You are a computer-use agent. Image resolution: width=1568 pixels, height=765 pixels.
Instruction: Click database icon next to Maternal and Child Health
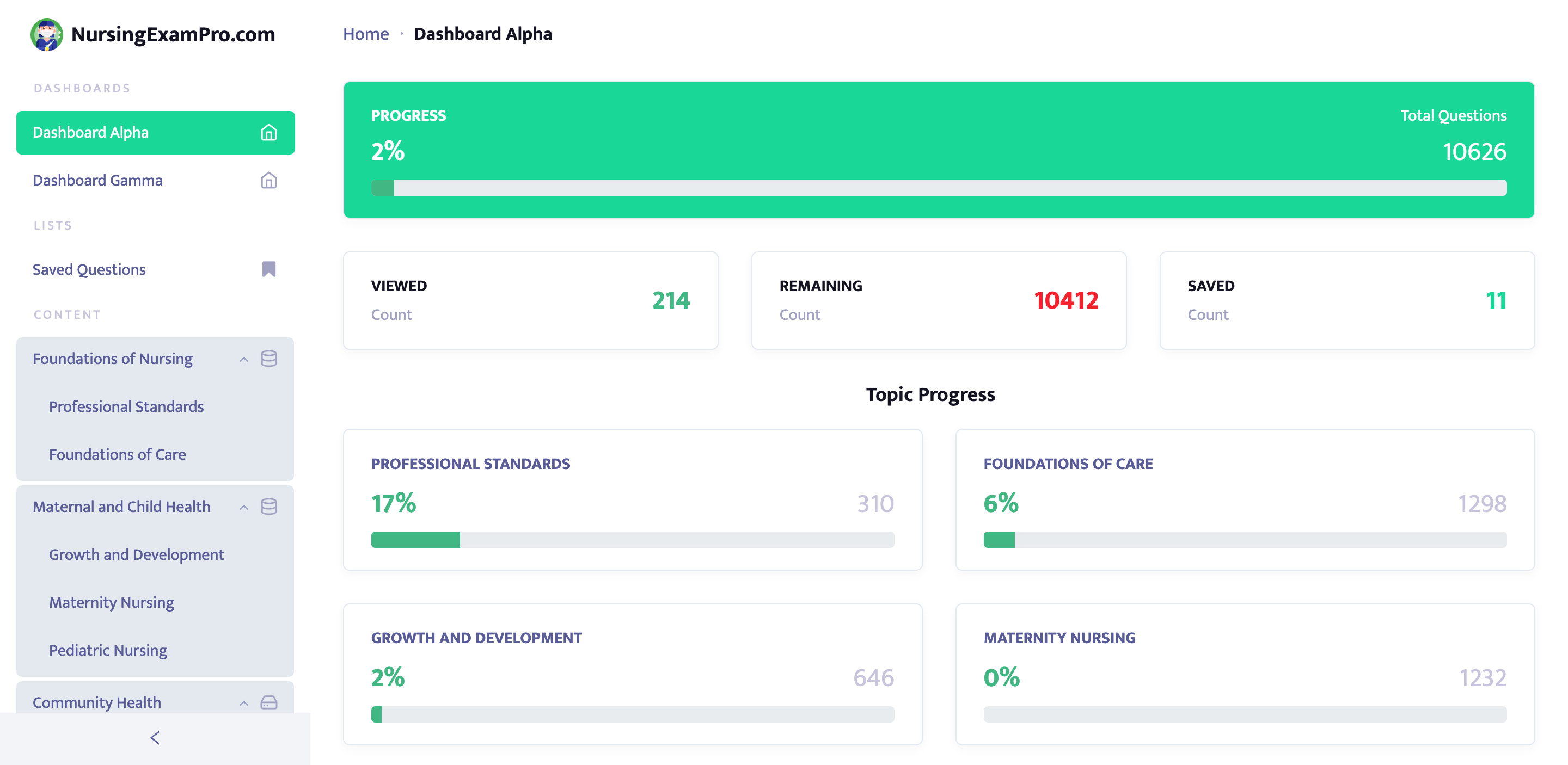coord(268,507)
